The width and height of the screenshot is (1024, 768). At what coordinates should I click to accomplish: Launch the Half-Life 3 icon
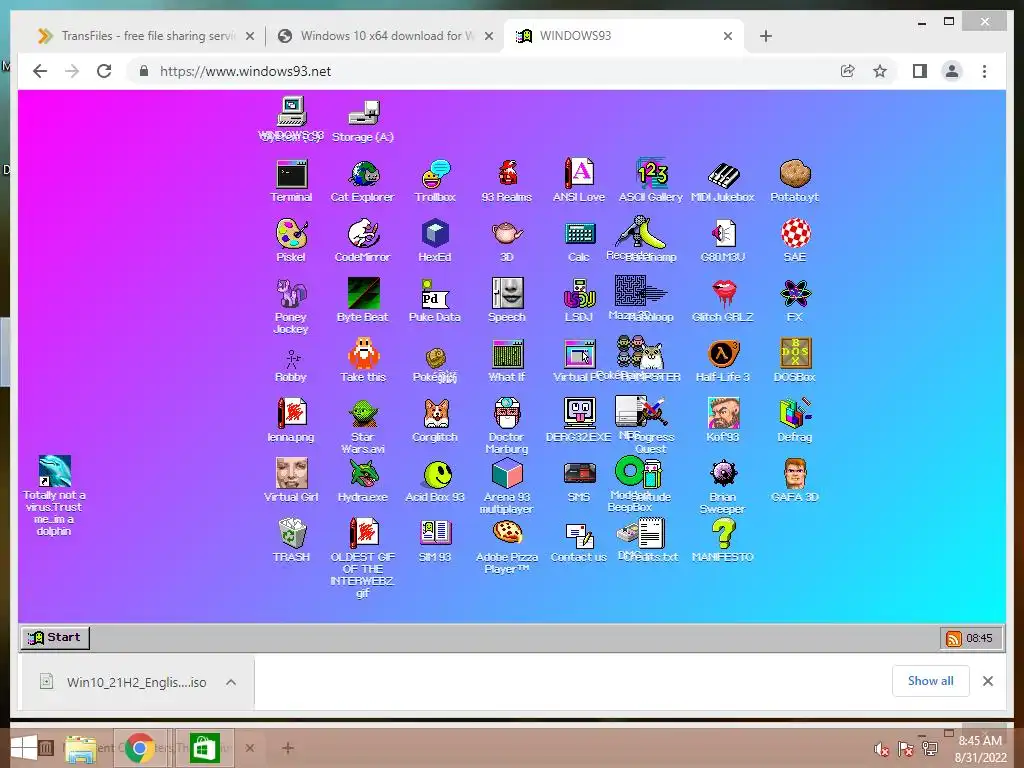click(x=723, y=360)
